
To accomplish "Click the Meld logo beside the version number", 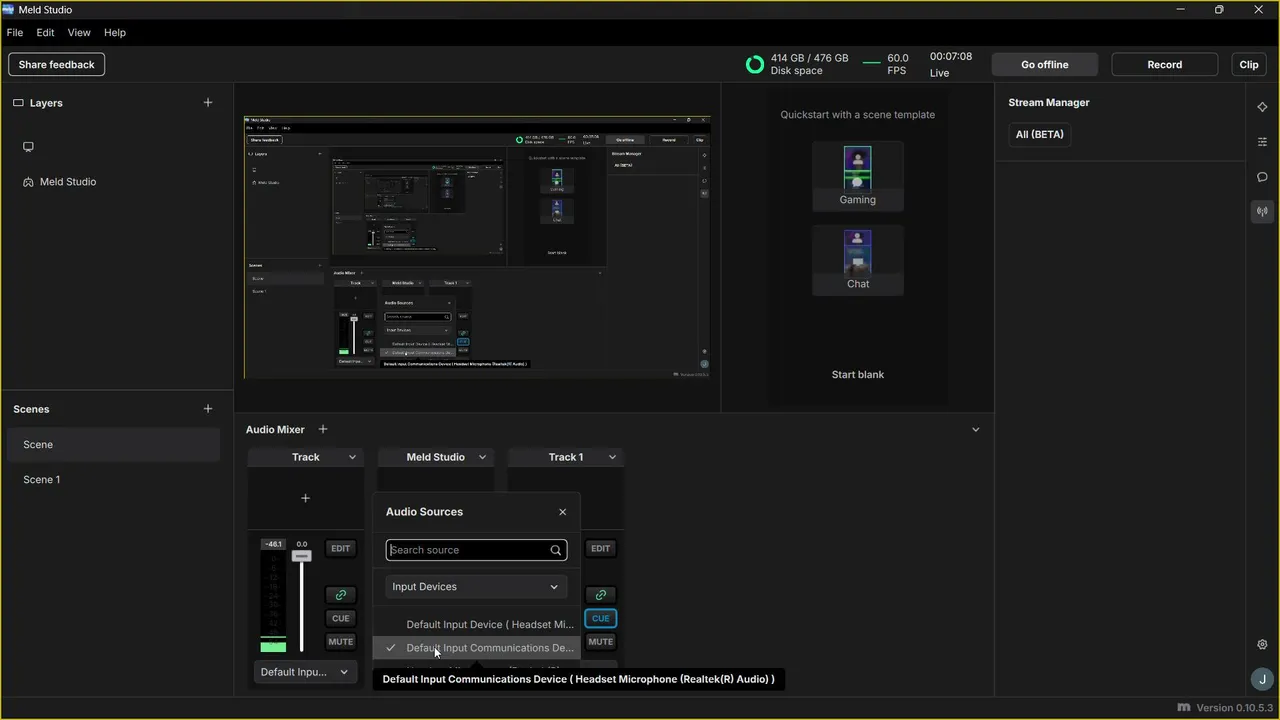I will coord(1184,708).
